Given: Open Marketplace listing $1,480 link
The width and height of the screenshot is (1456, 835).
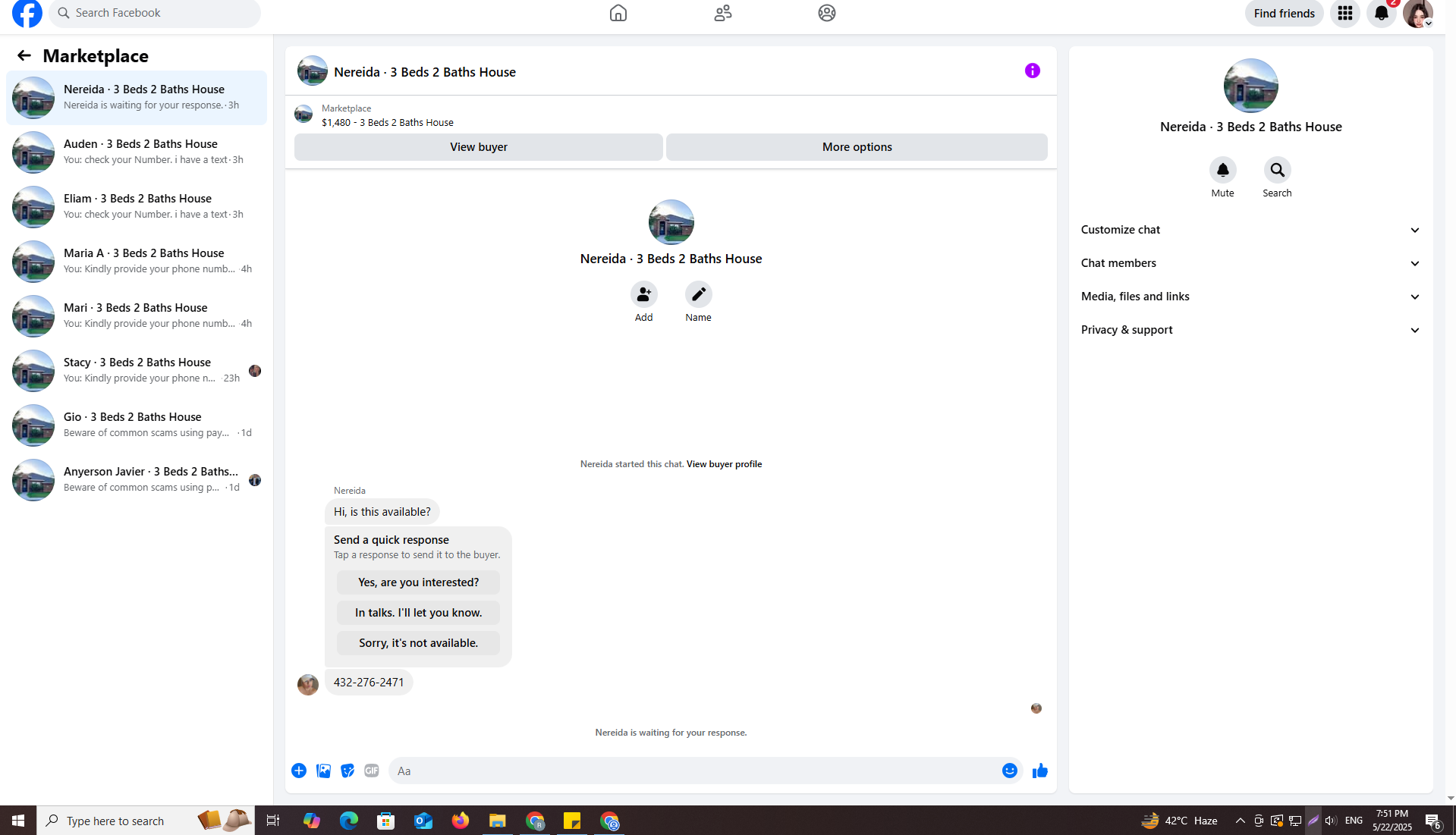Looking at the screenshot, I should coord(387,122).
